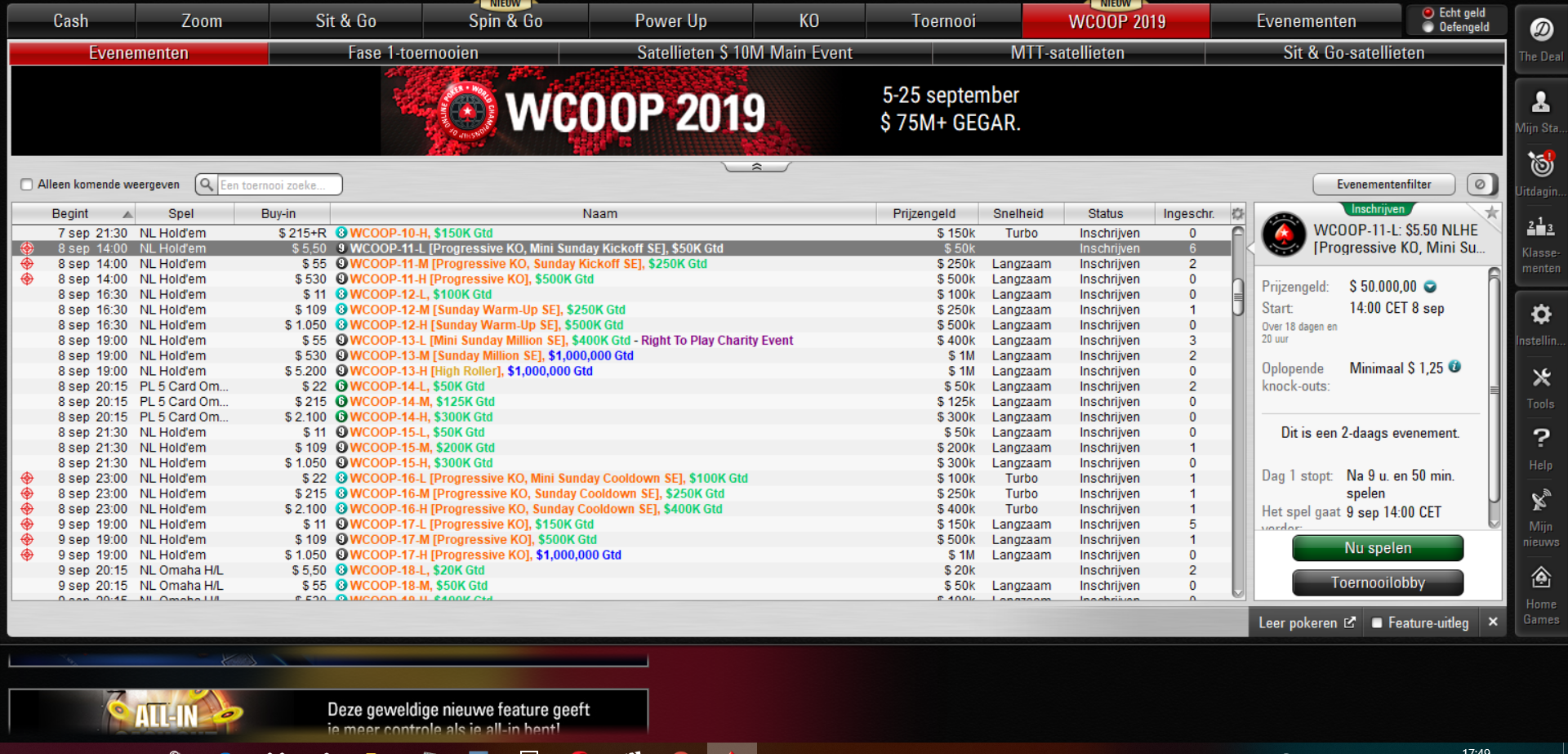Screen dimensions: 1568x754
Task: Click knockout icon on WCOOP-17-H row
Action: 27,555
